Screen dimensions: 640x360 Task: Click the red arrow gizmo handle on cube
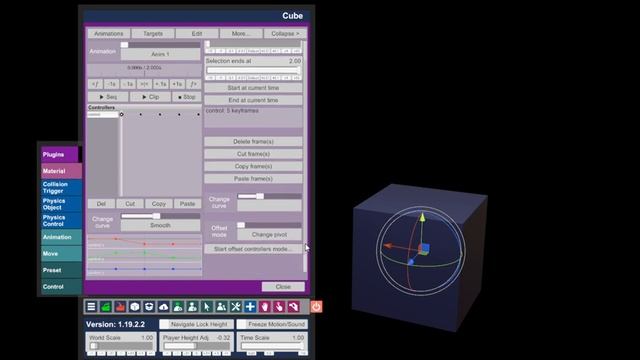(388, 246)
